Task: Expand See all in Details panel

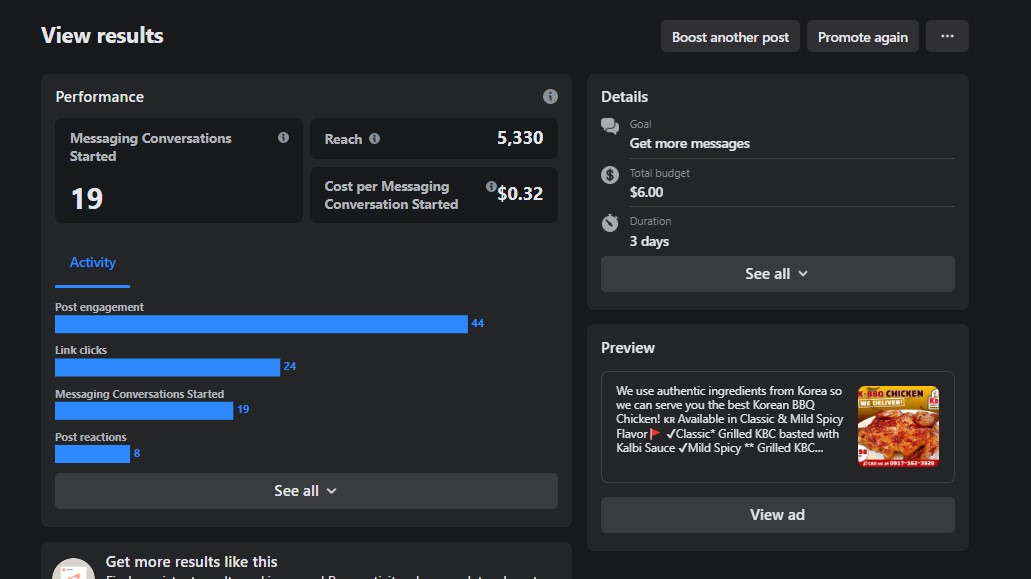Action: [777, 274]
